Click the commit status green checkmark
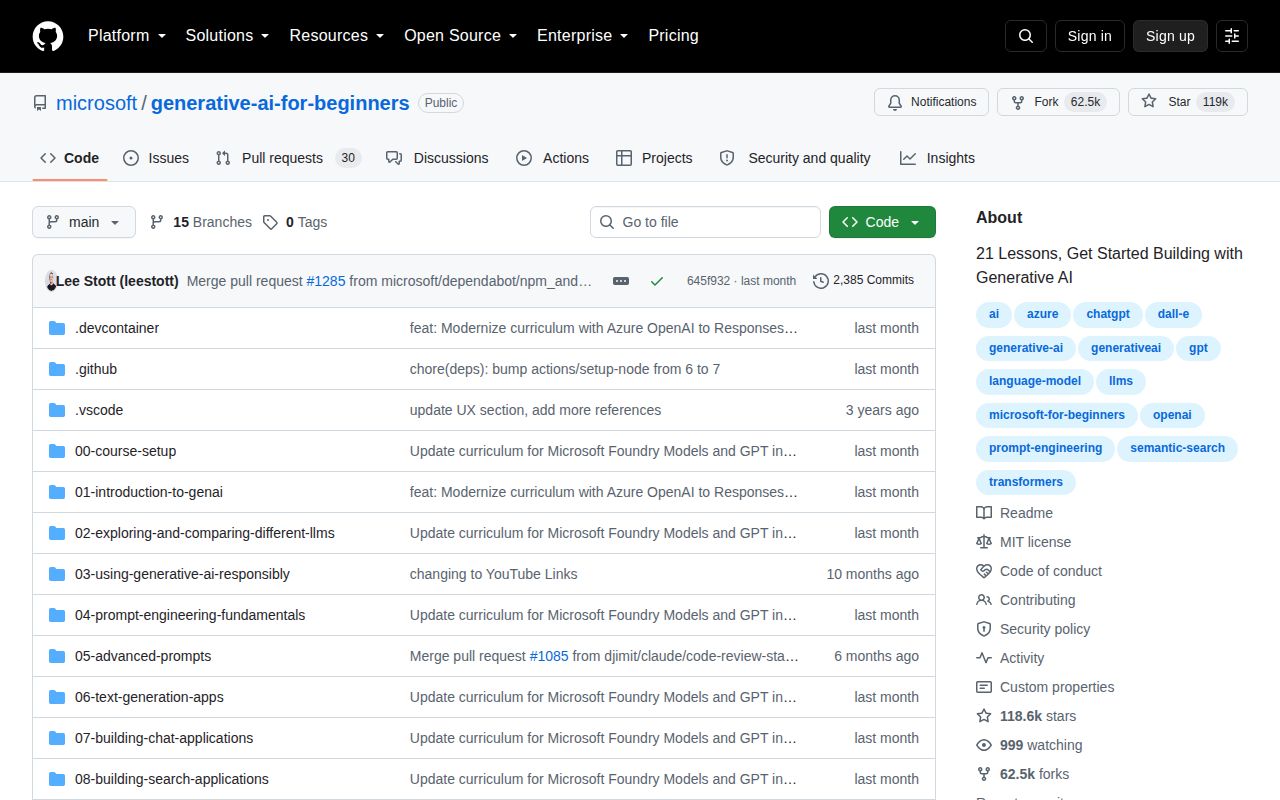This screenshot has height=800, width=1280. (657, 281)
